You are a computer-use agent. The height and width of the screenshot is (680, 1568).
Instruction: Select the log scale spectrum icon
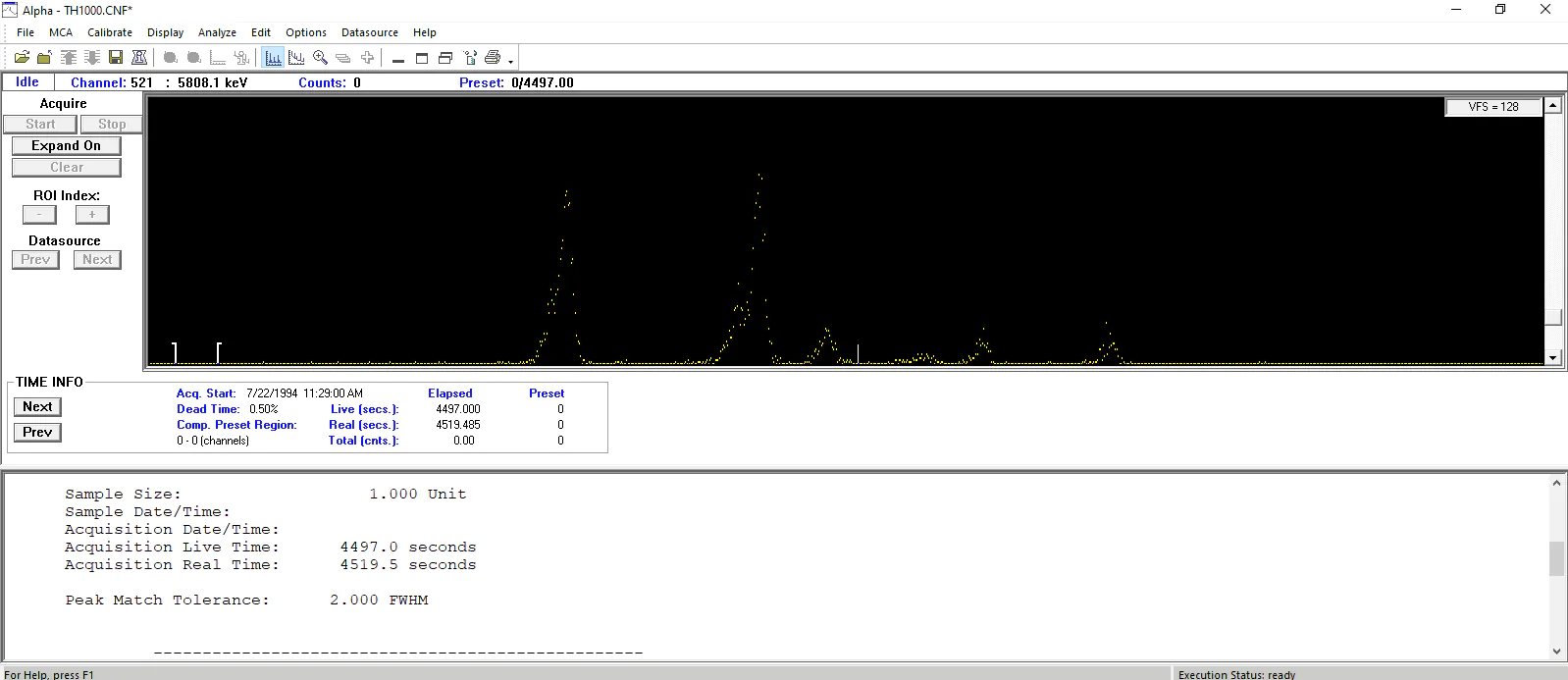point(296,58)
